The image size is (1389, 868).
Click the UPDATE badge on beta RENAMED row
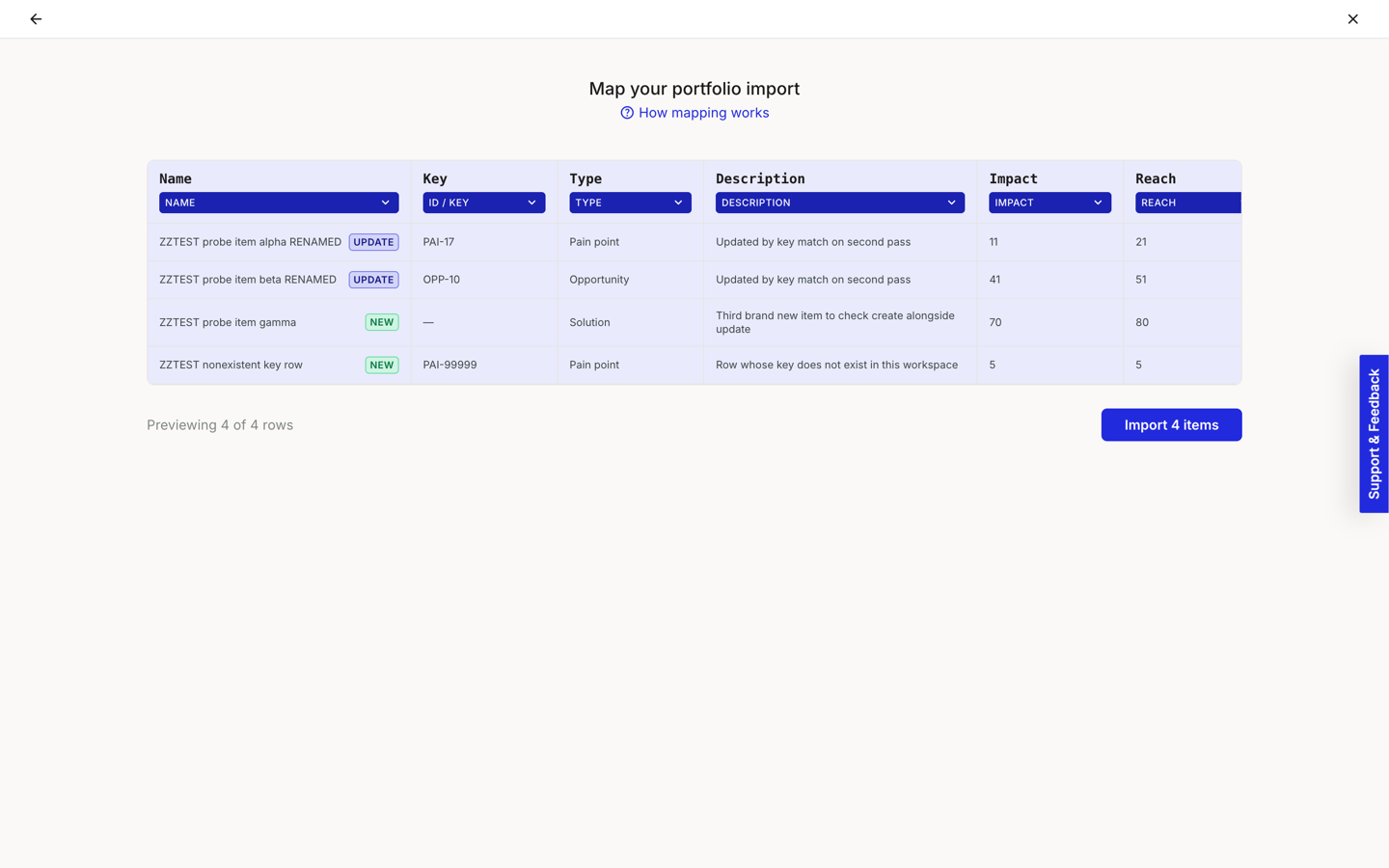point(373,280)
